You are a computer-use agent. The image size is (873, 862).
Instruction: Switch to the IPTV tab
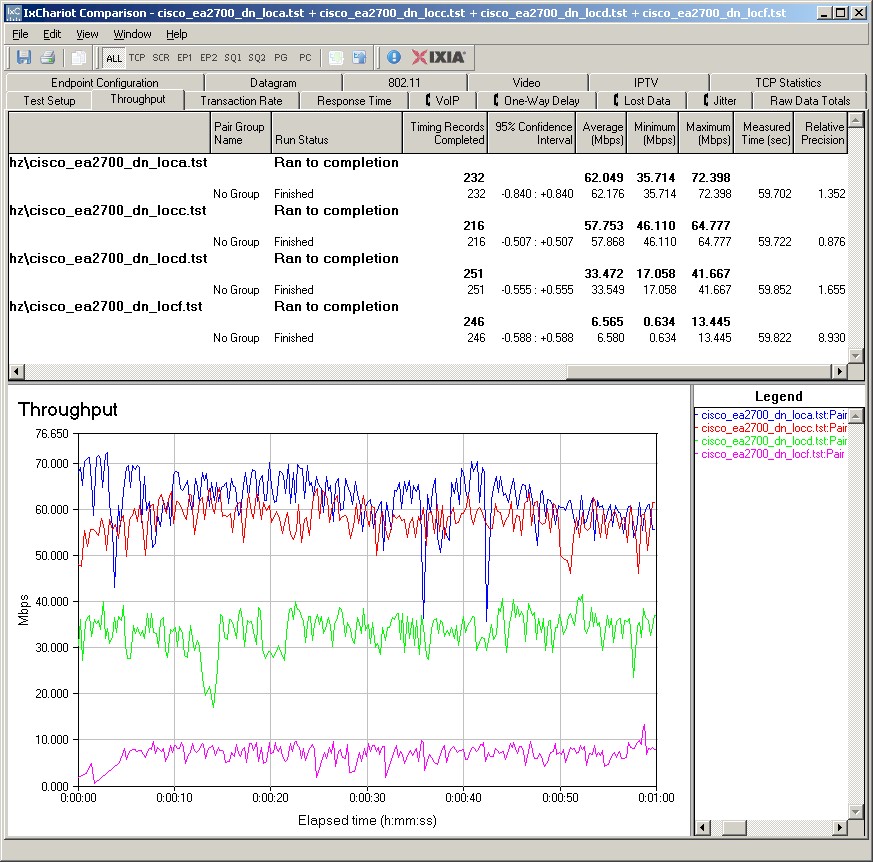tap(646, 82)
